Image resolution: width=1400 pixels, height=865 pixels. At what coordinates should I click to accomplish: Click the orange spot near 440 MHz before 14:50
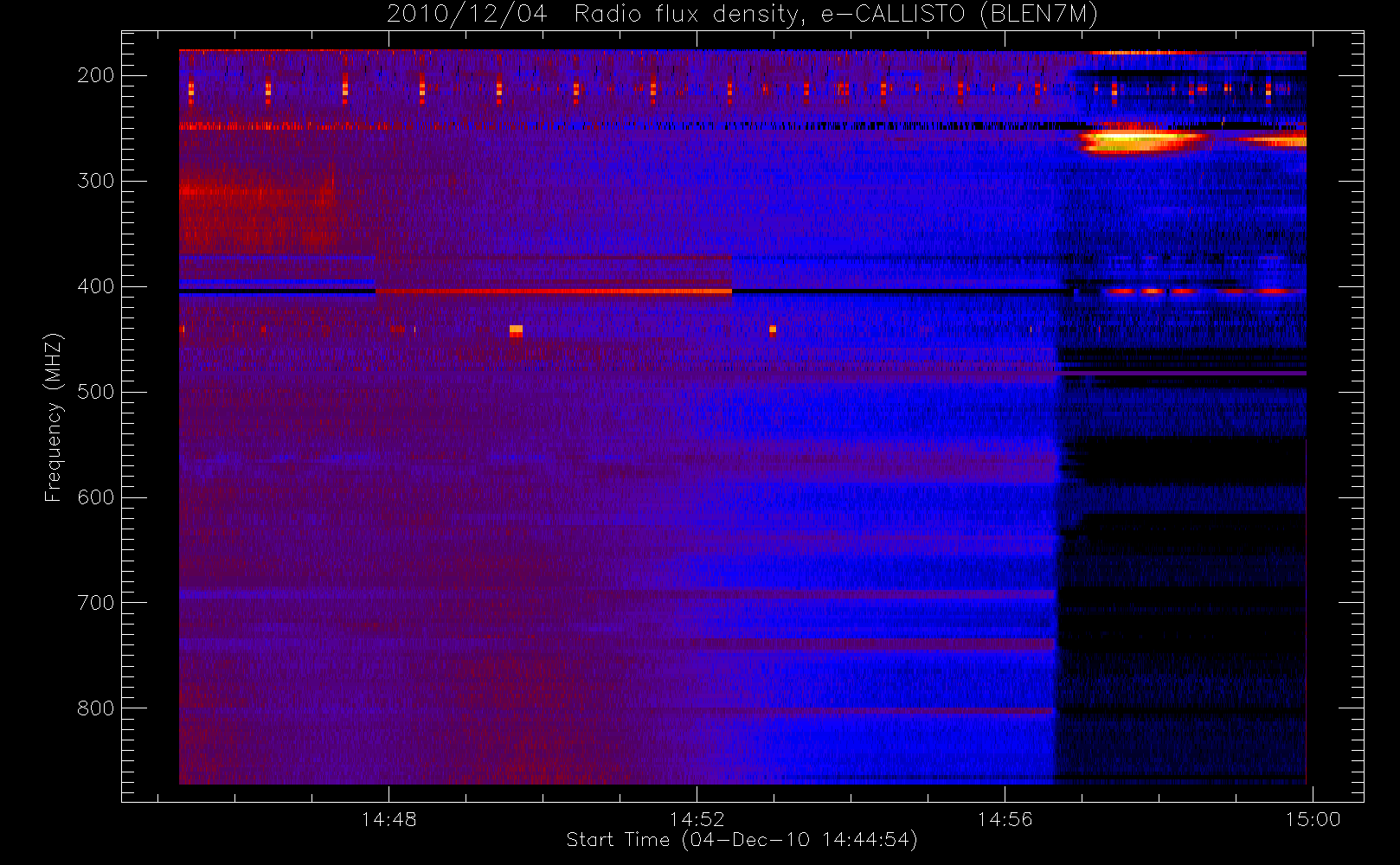point(516,330)
